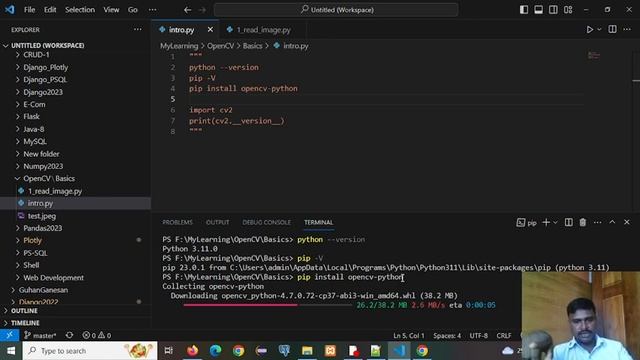Open the View menu

[111, 10]
